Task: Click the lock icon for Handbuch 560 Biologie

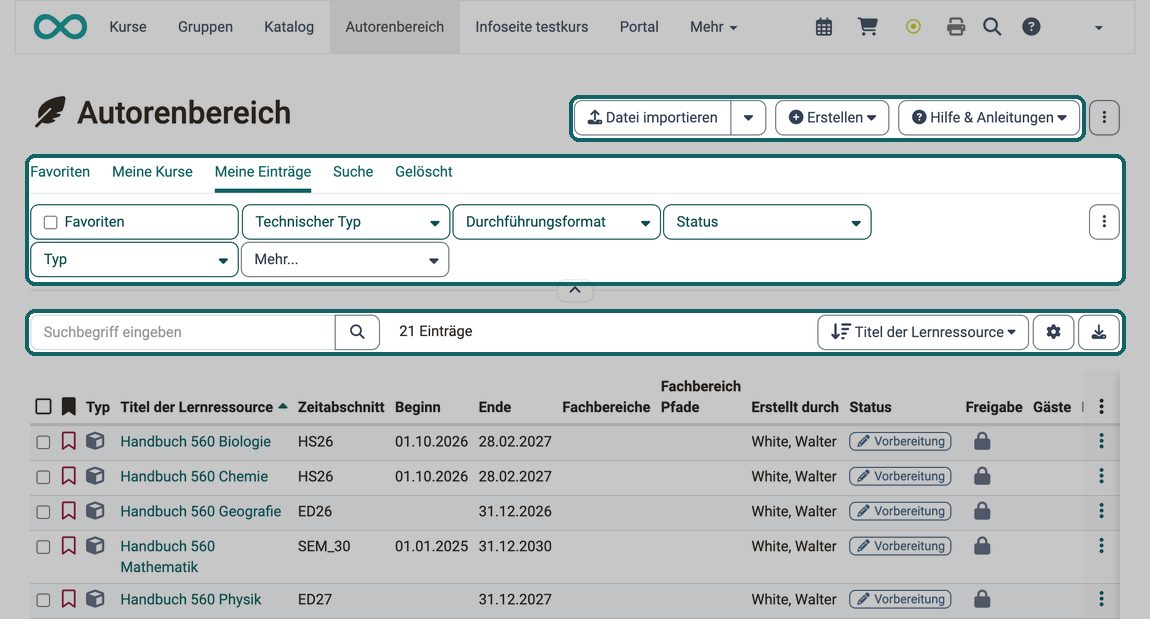Action: pyautogui.click(x=982, y=441)
